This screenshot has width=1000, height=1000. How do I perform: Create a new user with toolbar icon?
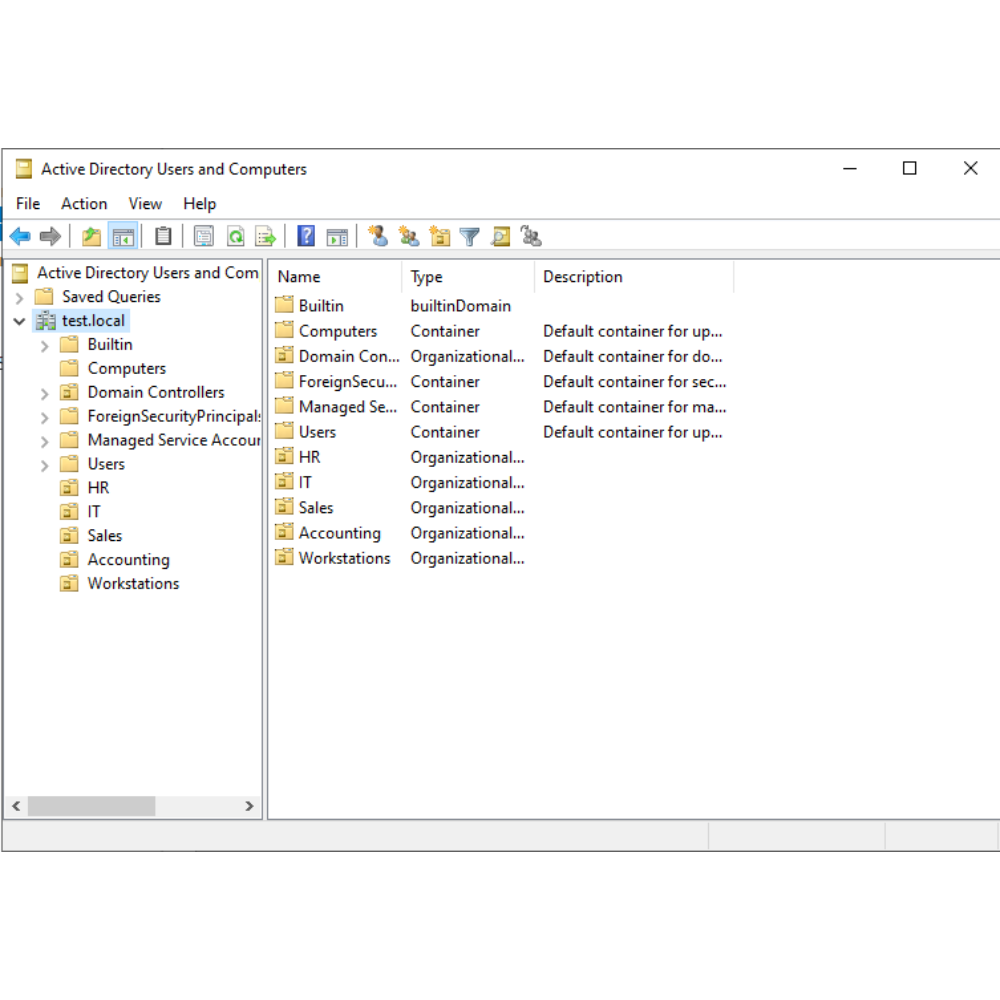click(x=378, y=236)
